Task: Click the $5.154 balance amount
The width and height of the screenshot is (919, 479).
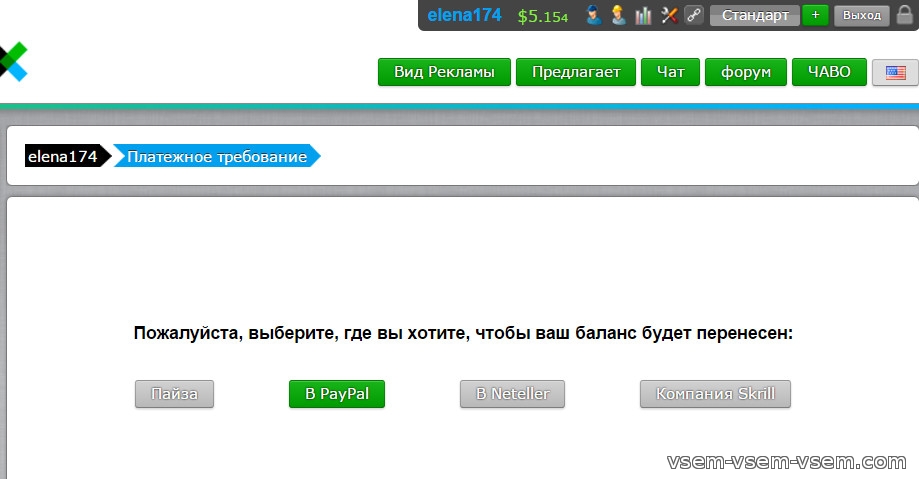Action: click(543, 16)
